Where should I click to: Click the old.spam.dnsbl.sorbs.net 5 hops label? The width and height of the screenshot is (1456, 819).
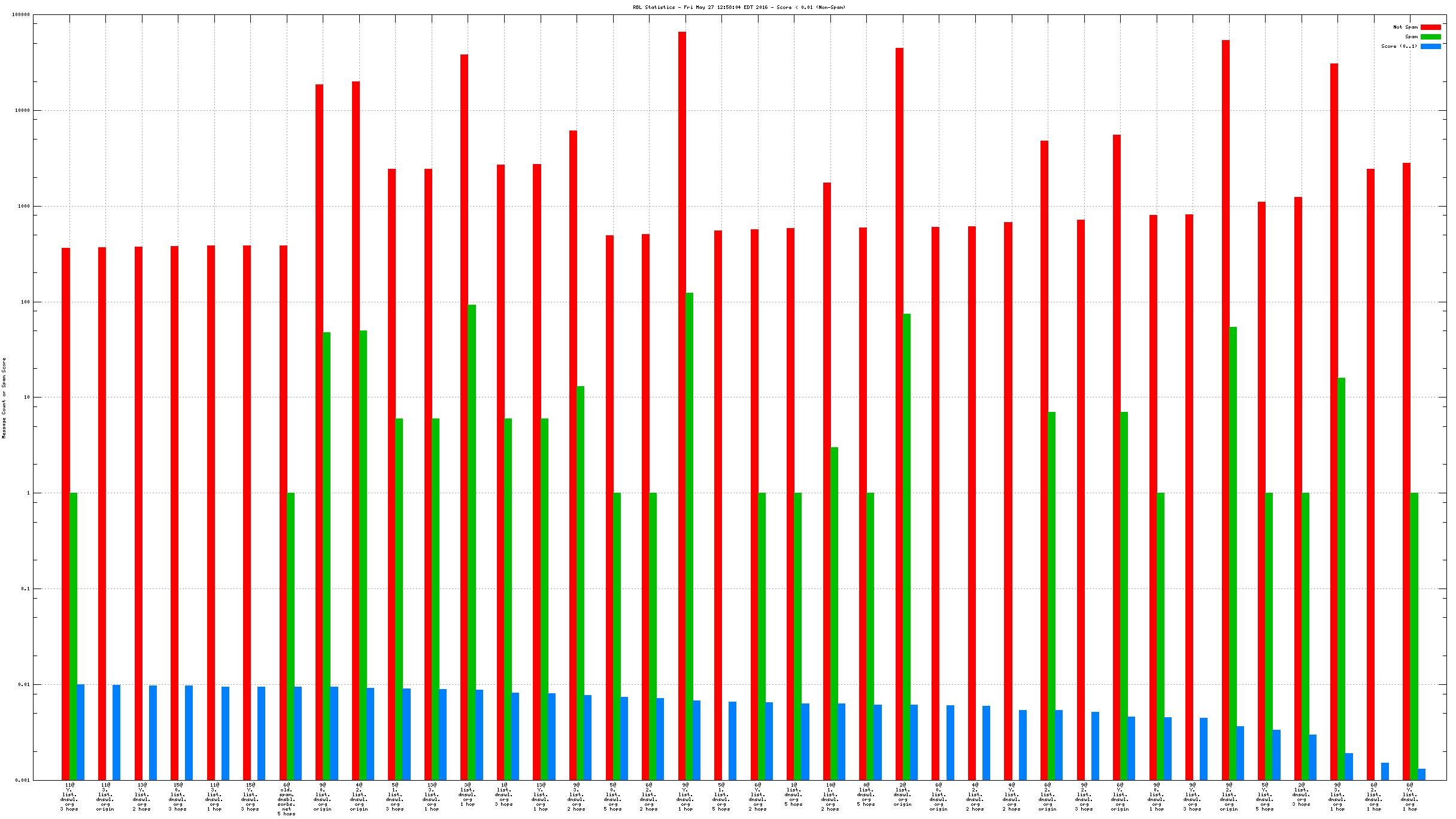pos(286,799)
